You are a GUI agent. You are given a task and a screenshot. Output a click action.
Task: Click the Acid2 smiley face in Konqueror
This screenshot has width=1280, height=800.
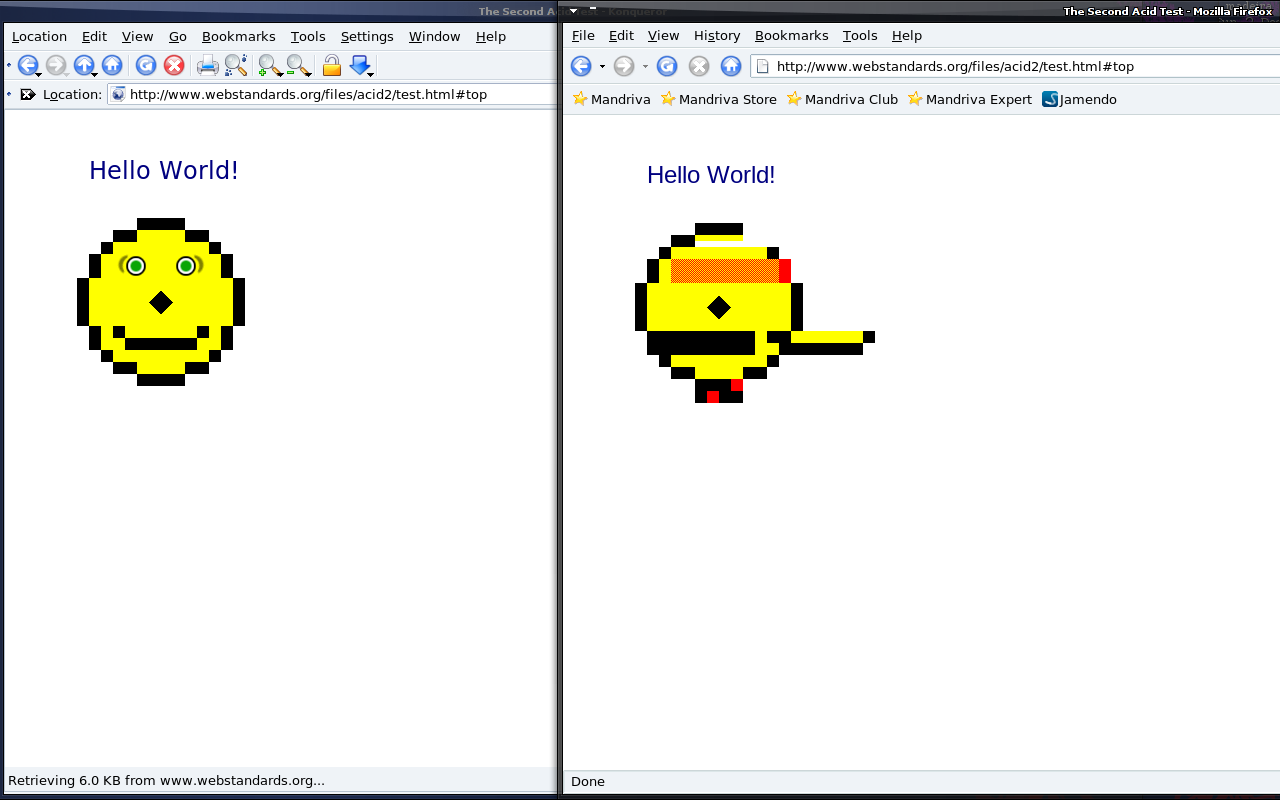(x=161, y=301)
